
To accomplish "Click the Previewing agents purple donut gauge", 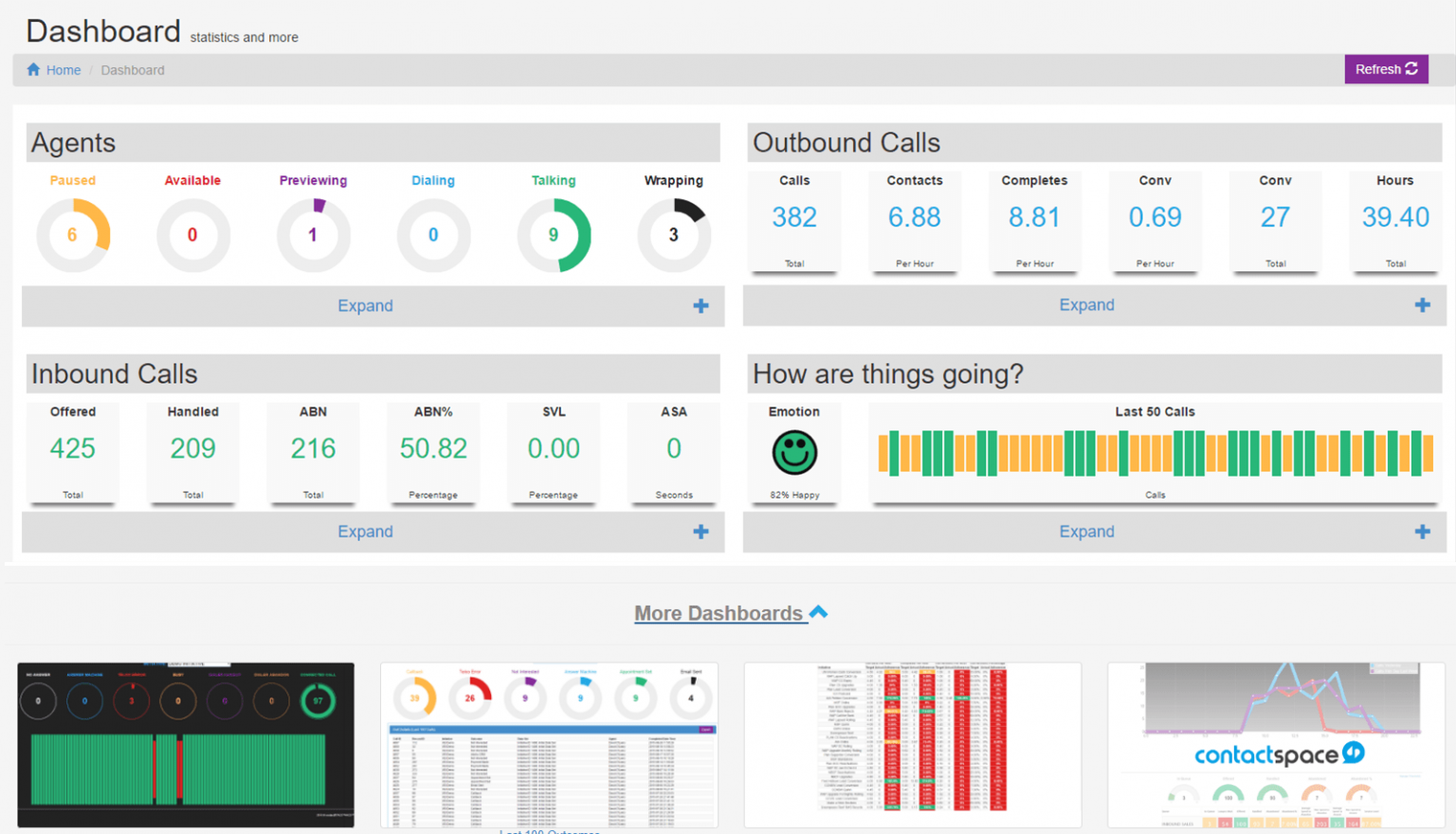I will (x=313, y=235).
